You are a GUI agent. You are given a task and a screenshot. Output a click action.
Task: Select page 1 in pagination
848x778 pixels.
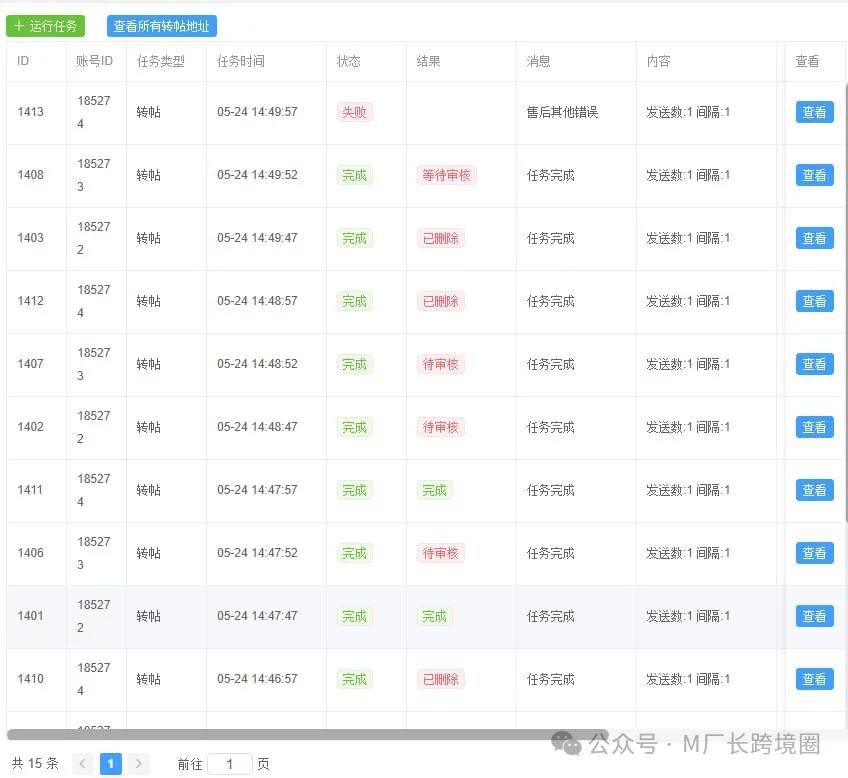(111, 763)
